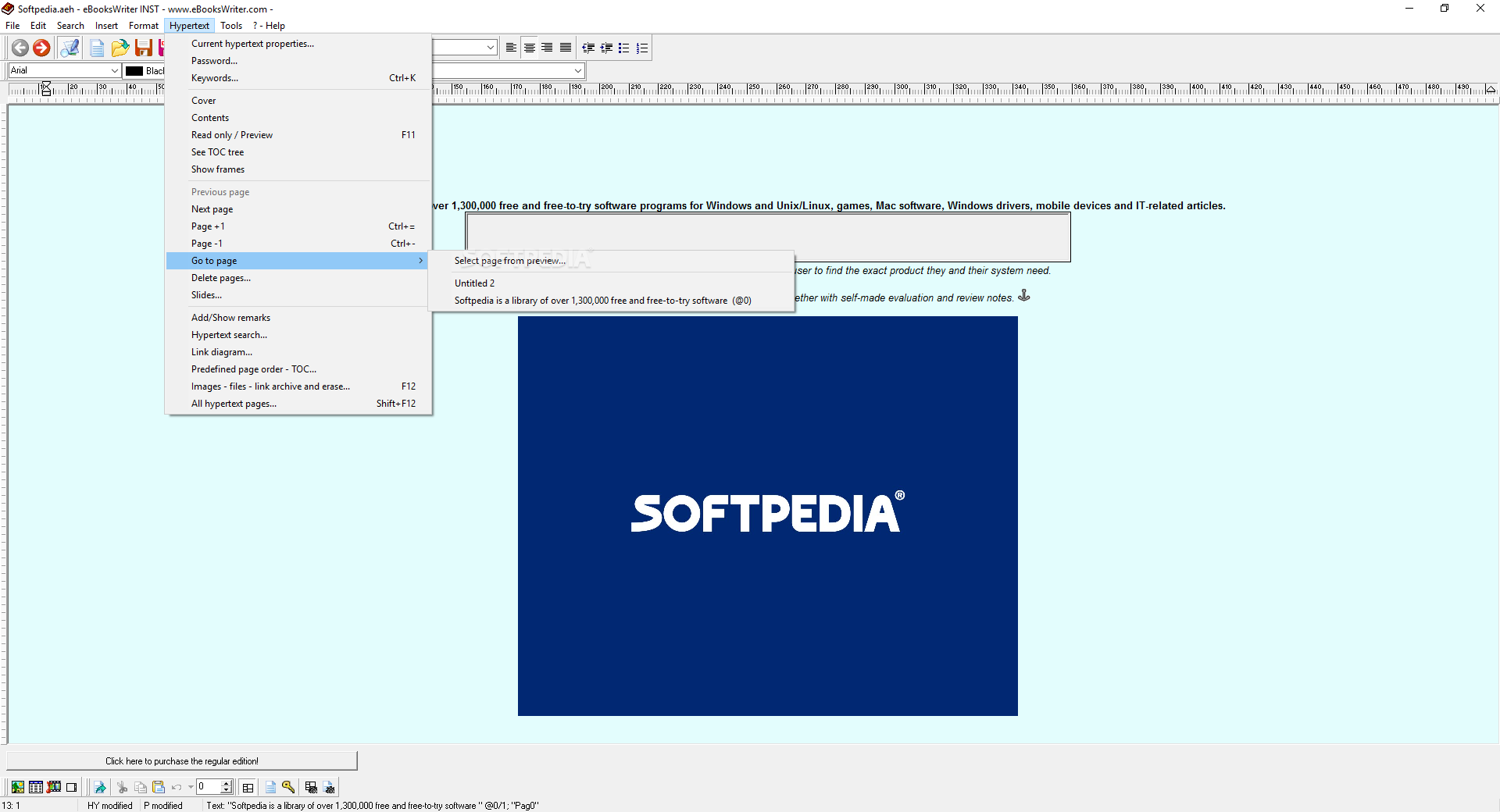1500x812 pixels.
Task: Decrease indent of paragraph
Action: 588,48
